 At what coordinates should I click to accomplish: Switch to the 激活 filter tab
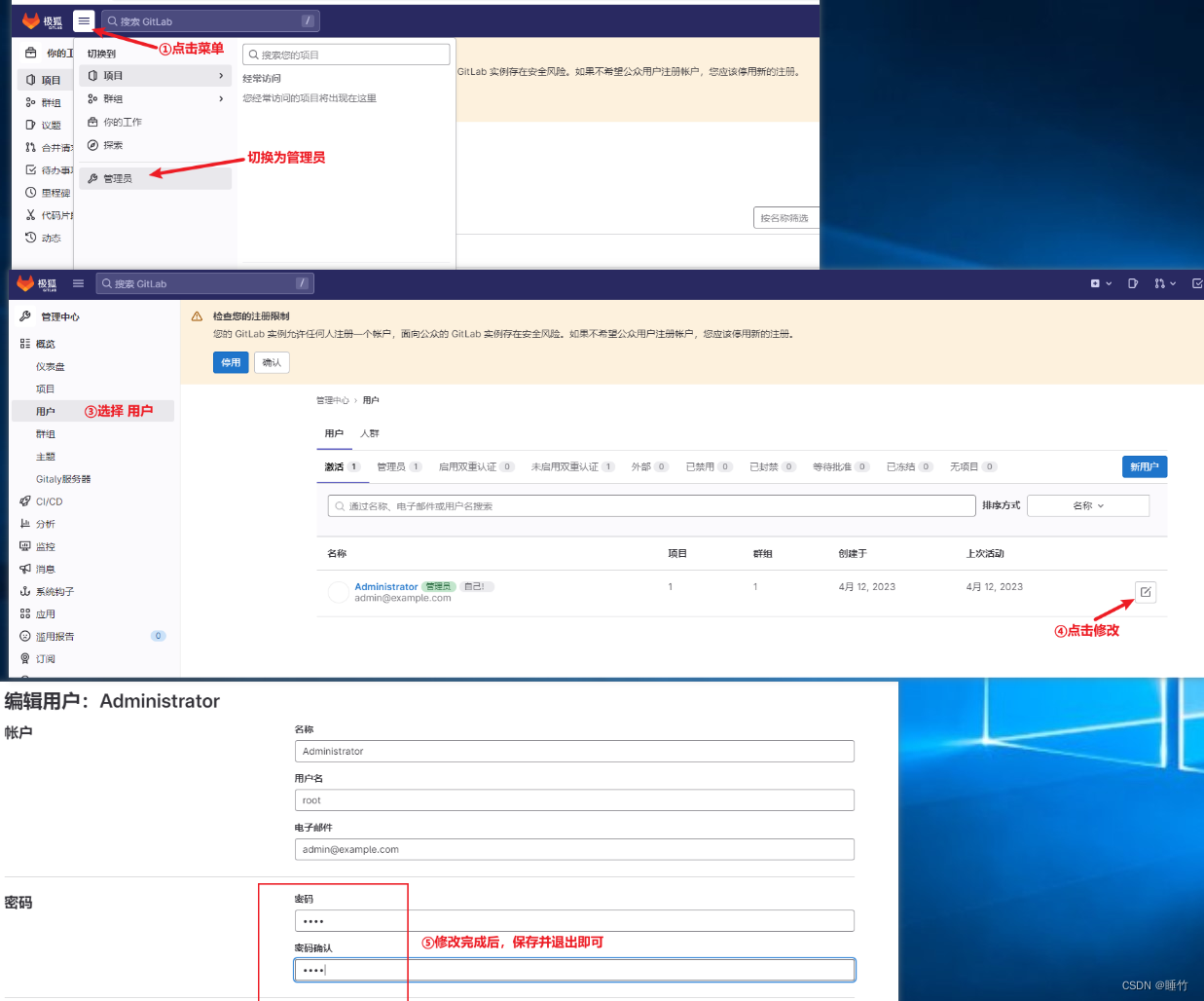tap(343, 466)
